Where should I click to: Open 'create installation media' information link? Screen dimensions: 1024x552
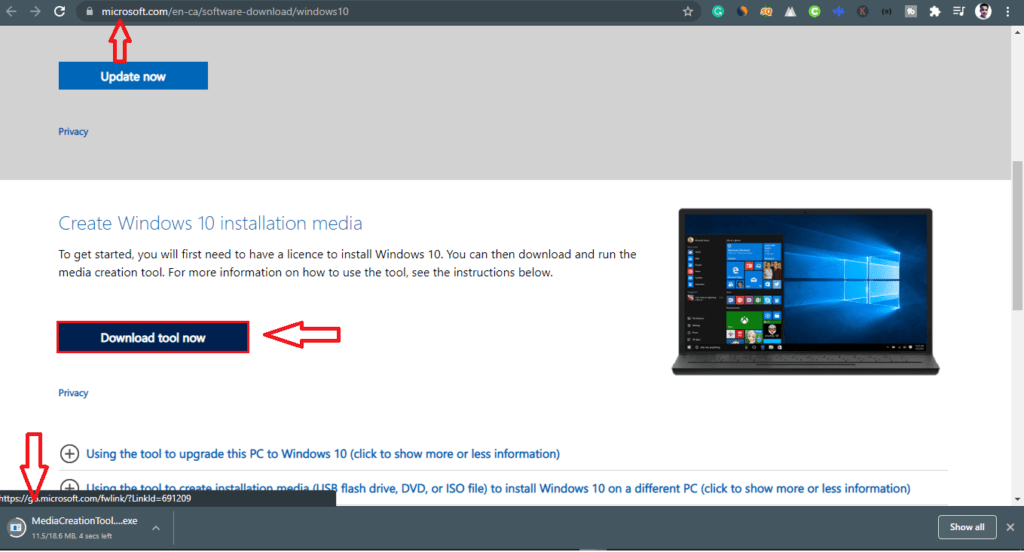coord(498,488)
